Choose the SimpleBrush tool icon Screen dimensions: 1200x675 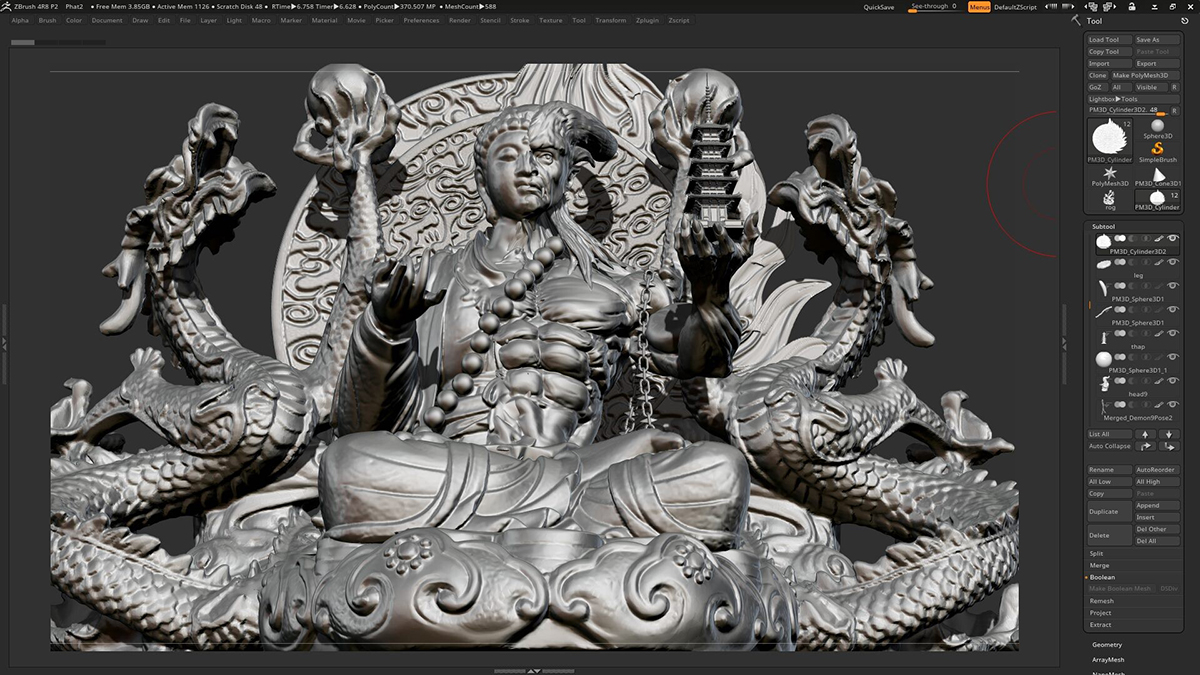1157,149
